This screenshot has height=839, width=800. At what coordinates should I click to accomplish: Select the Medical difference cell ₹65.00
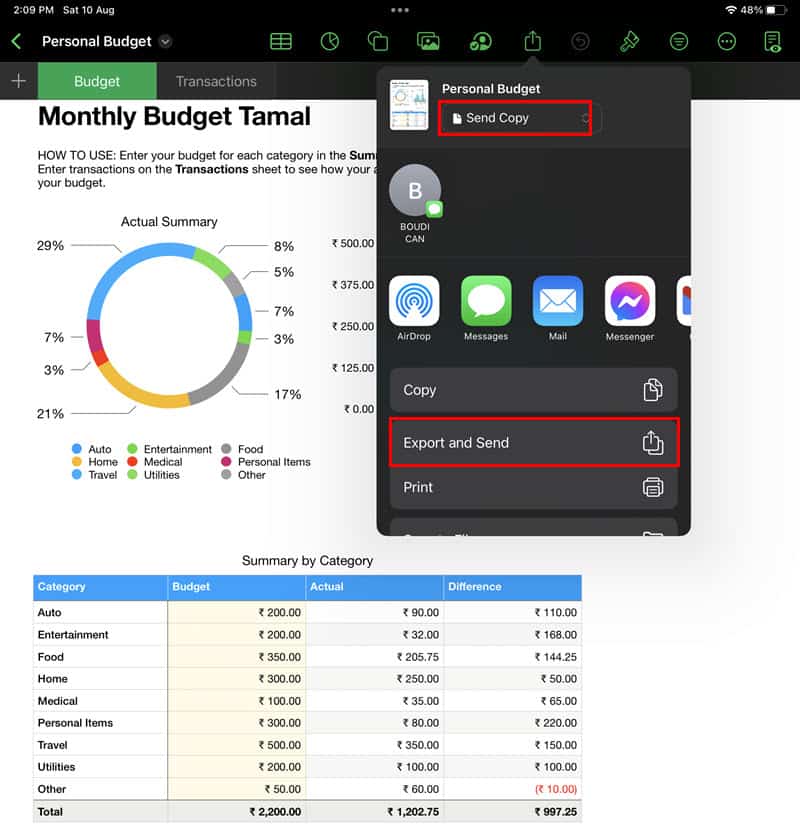tap(513, 701)
